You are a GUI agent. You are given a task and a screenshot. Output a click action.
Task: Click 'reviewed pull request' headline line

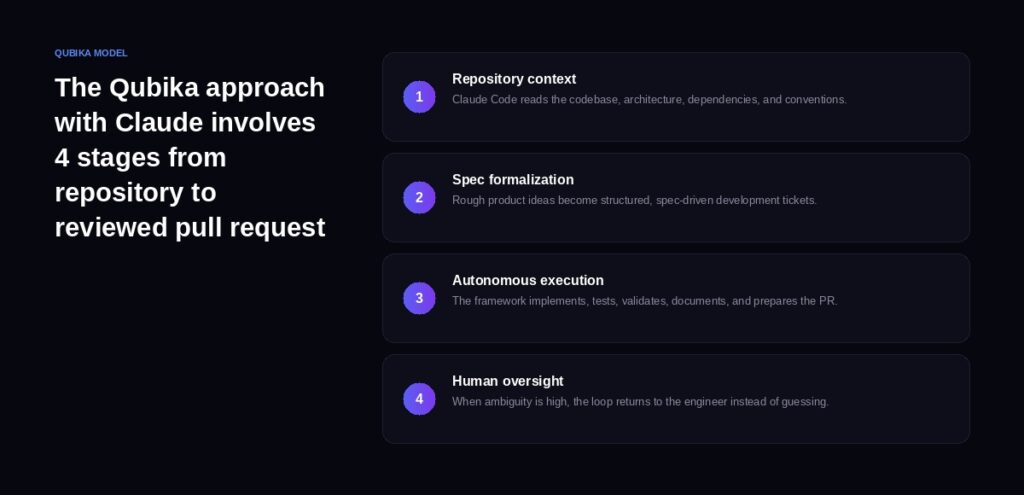[x=190, y=228]
